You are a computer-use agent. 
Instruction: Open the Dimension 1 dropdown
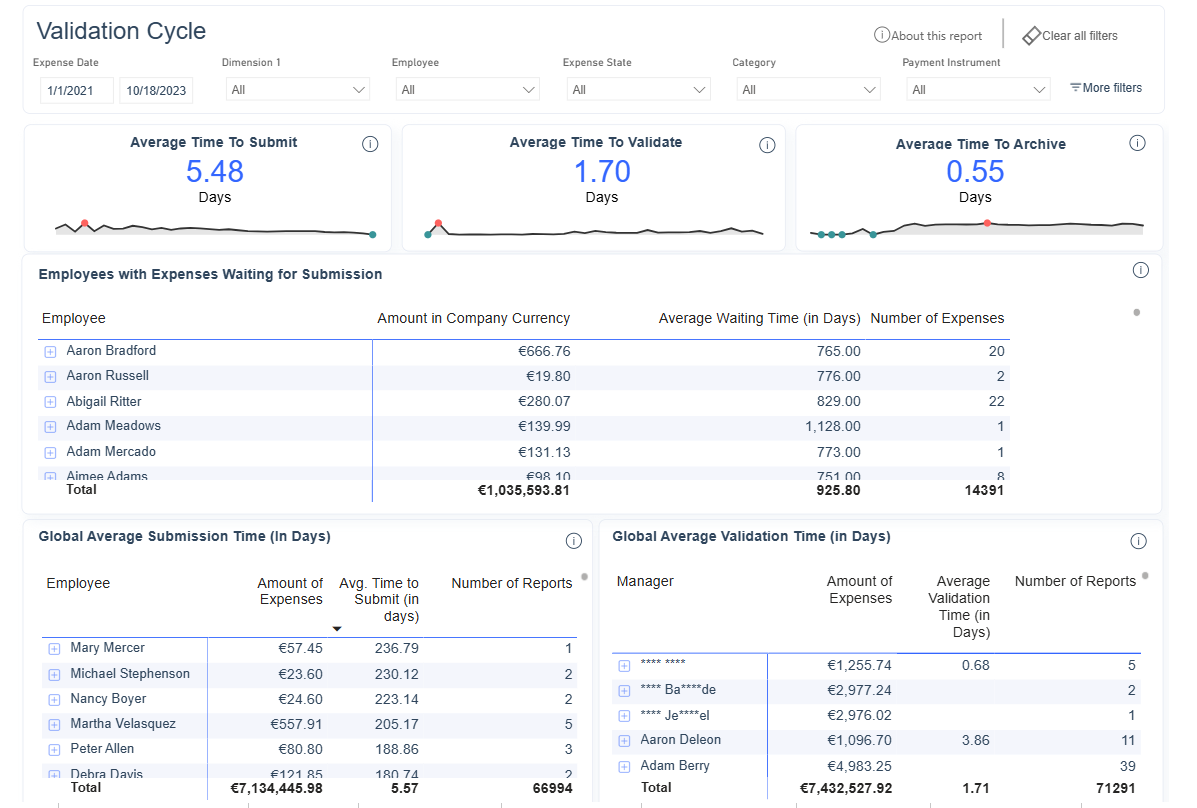coord(298,89)
